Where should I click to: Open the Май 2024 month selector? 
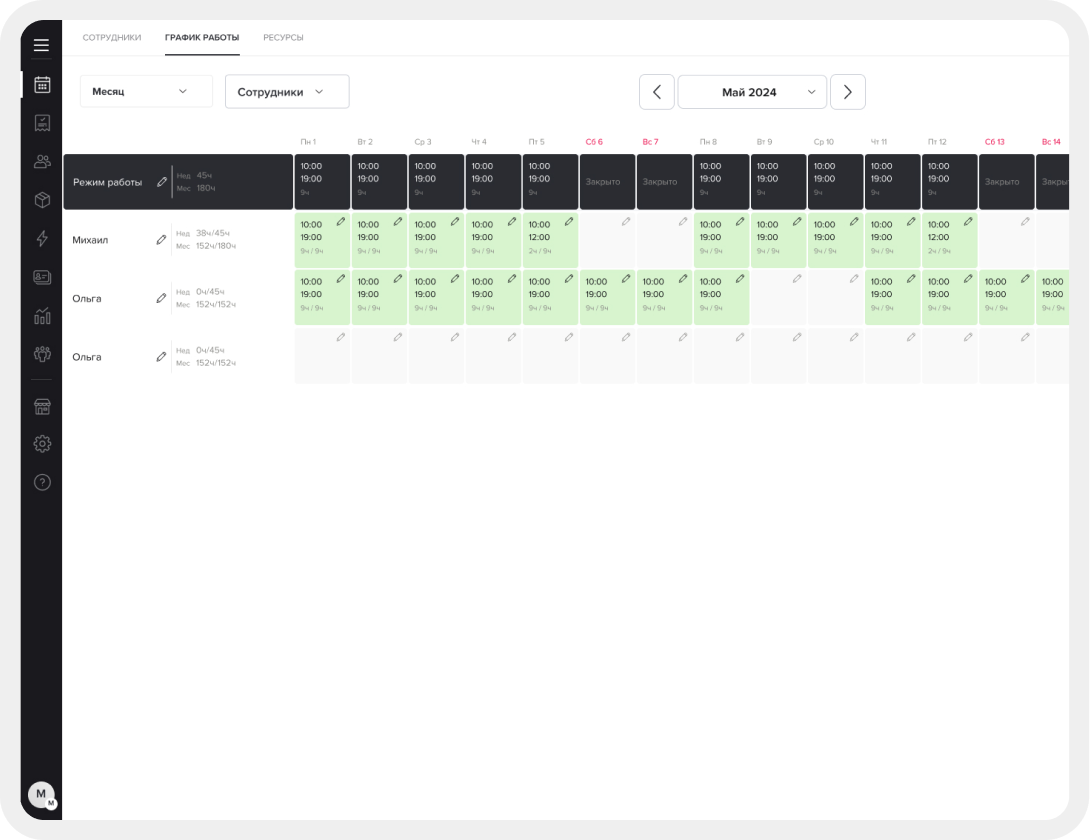coord(752,92)
